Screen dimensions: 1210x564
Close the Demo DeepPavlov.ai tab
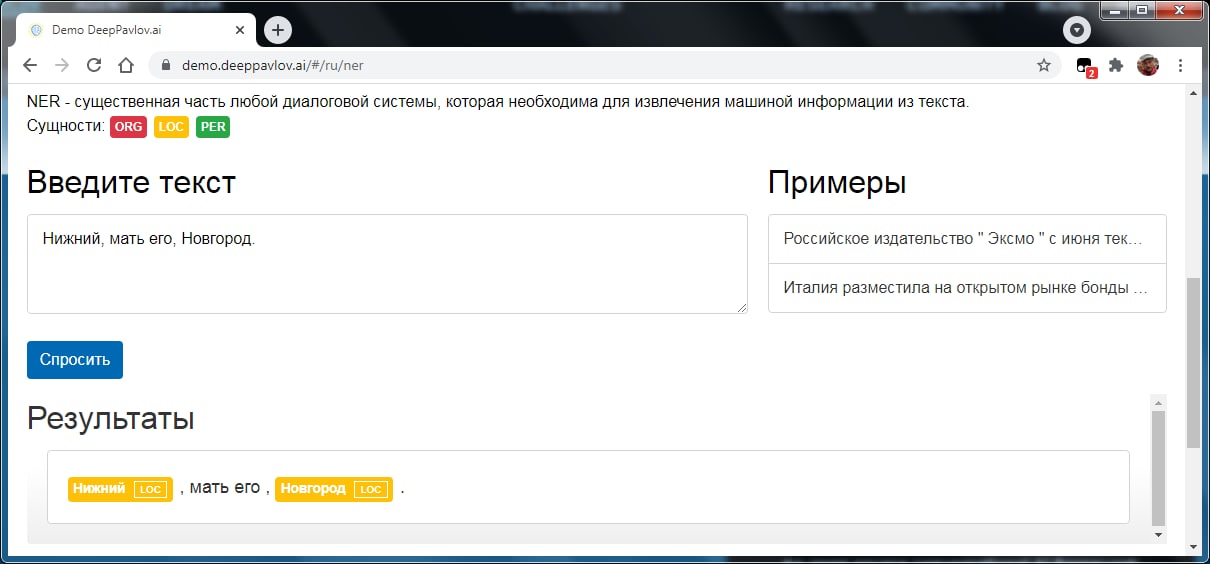pos(240,30)
